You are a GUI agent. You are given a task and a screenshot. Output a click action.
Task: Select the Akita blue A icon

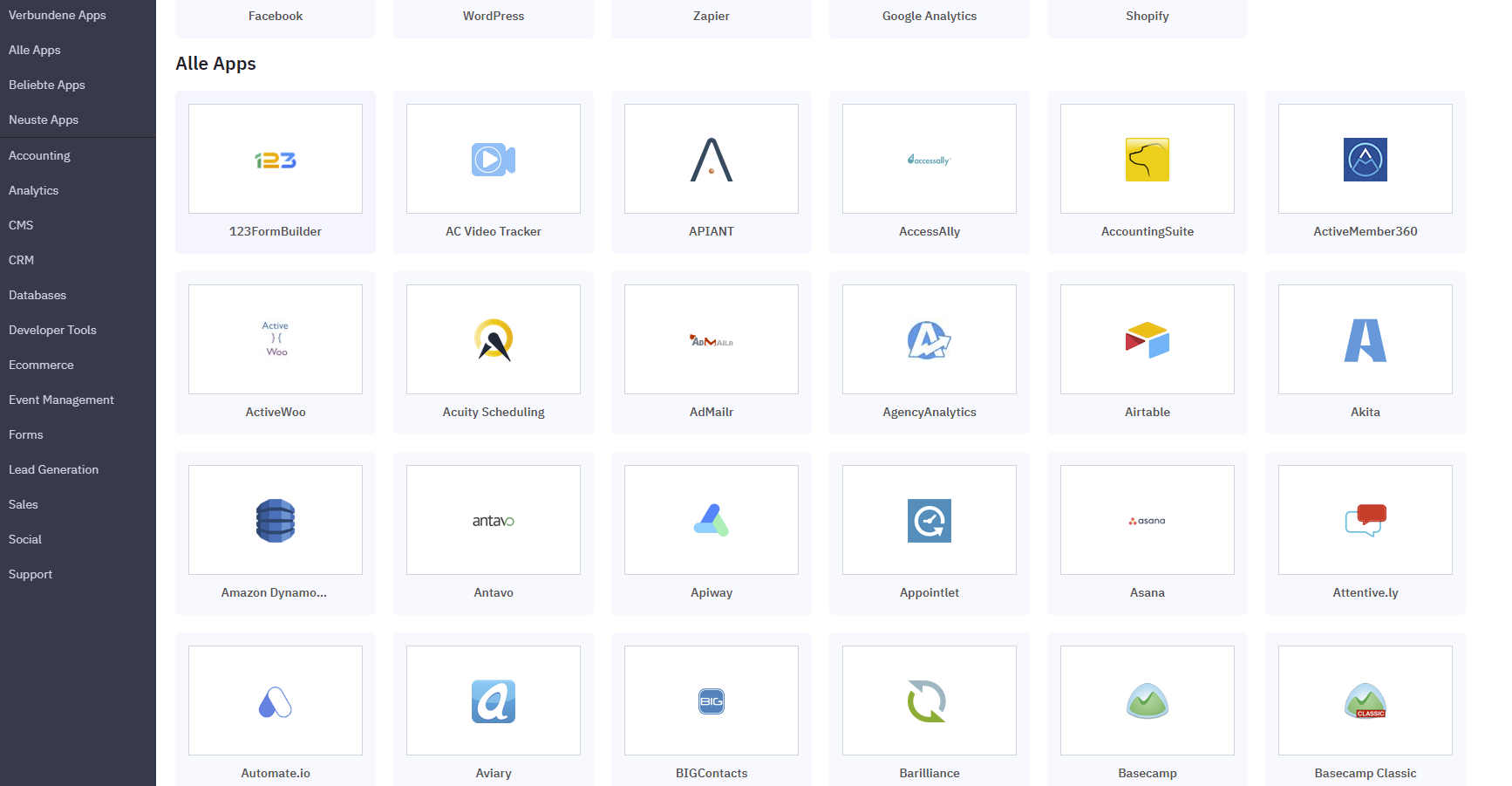pyautogui.click(x=1366, y=340)
